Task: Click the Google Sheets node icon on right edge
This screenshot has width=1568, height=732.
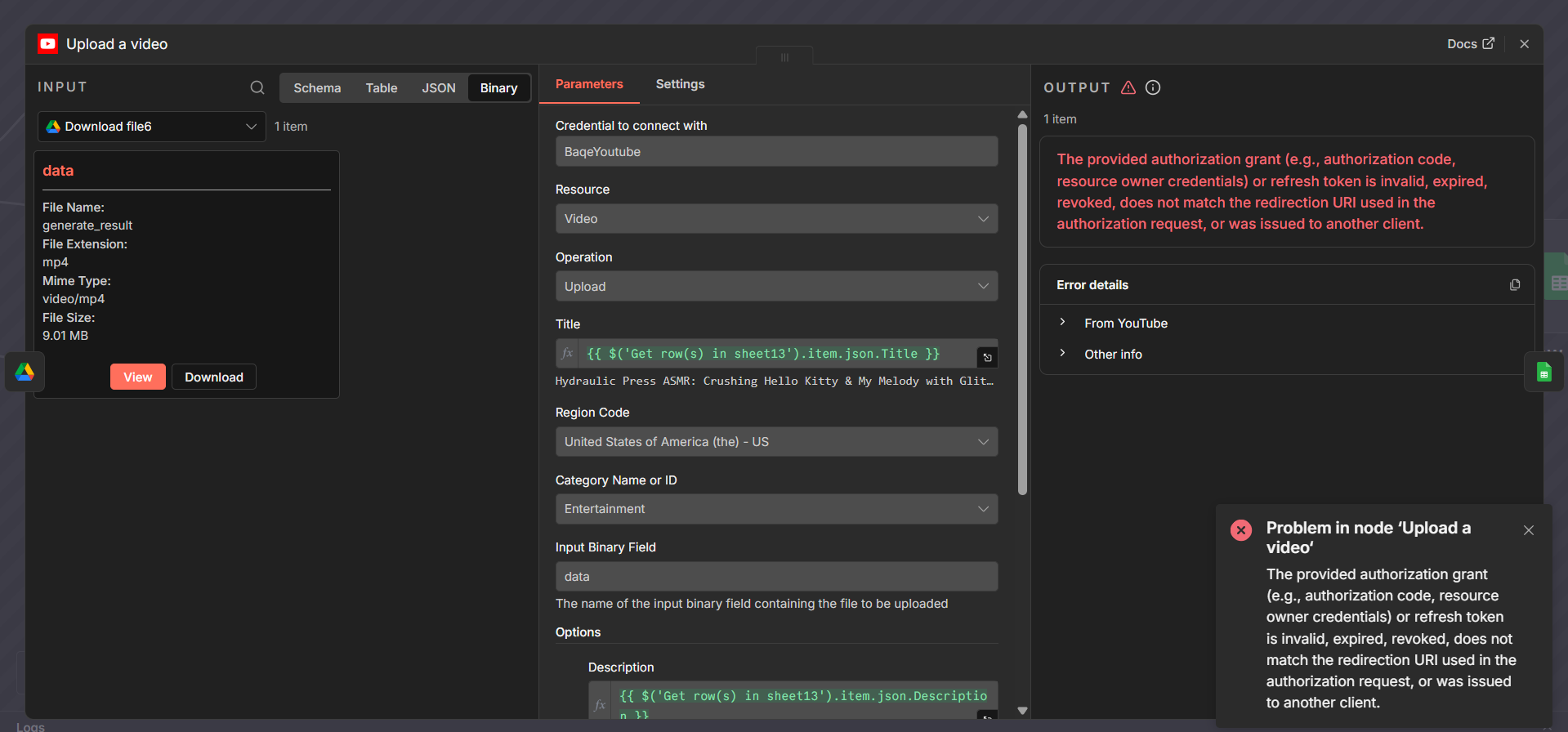Action: [1543, 373]
